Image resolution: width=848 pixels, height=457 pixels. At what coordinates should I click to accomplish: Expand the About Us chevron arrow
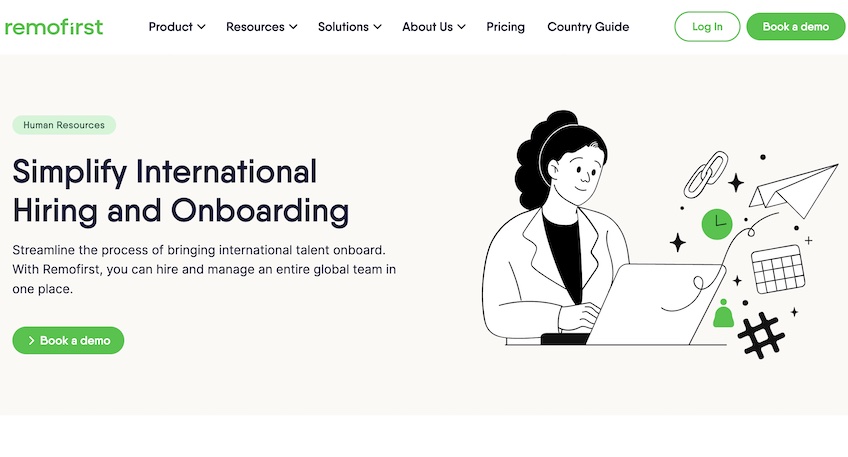coord(461,27)
